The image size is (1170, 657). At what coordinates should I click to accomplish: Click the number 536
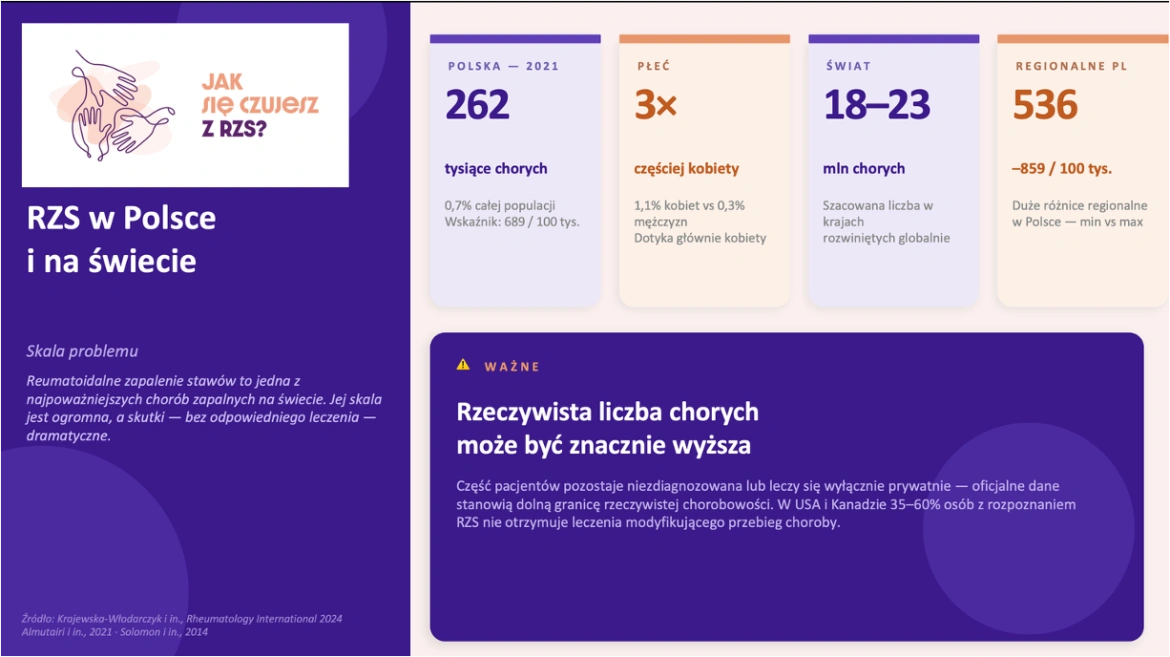[1045, 105]
